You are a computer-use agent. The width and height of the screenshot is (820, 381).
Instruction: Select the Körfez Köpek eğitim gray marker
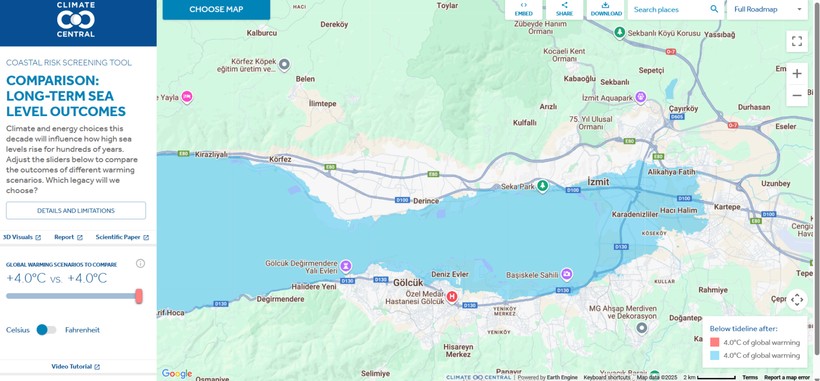284,64
